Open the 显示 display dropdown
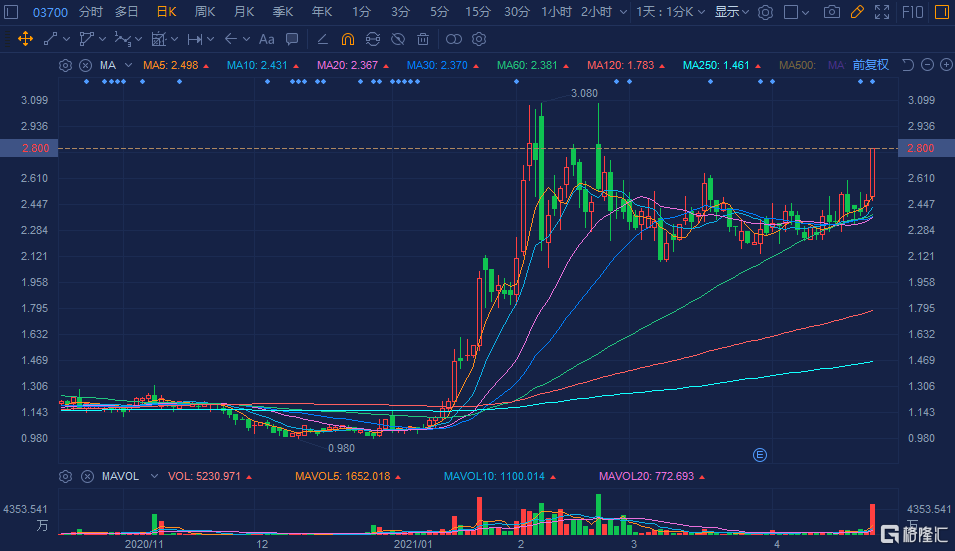 [x=731, y=12]
